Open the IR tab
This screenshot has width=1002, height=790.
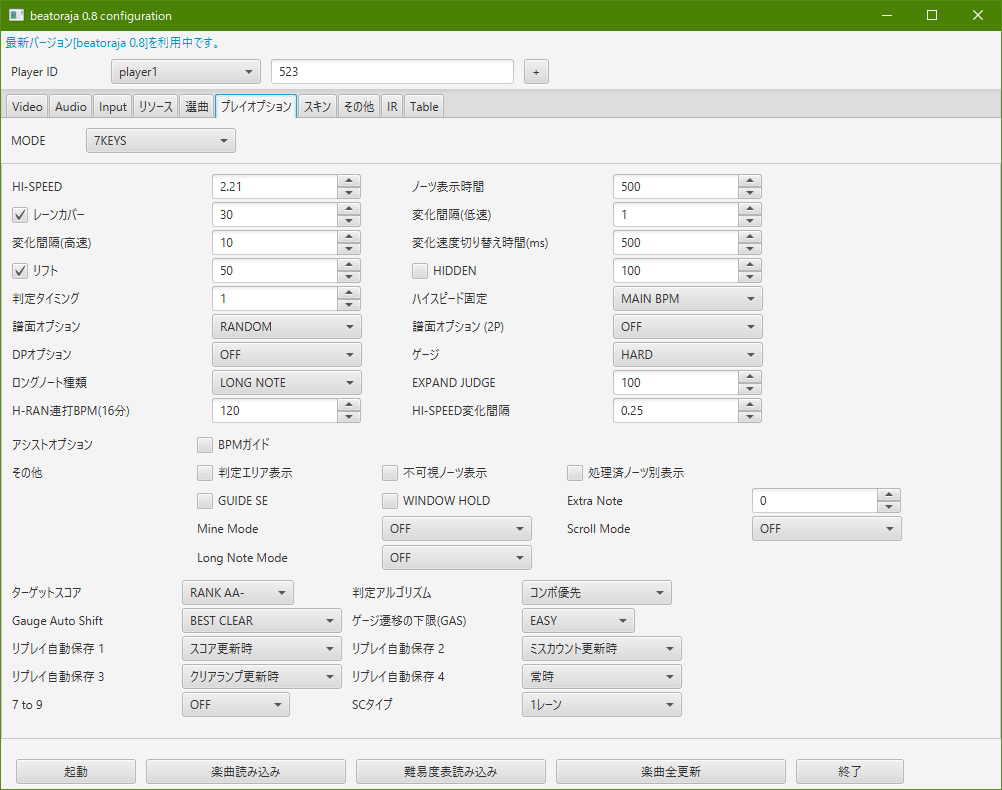[x=392, y=107]
